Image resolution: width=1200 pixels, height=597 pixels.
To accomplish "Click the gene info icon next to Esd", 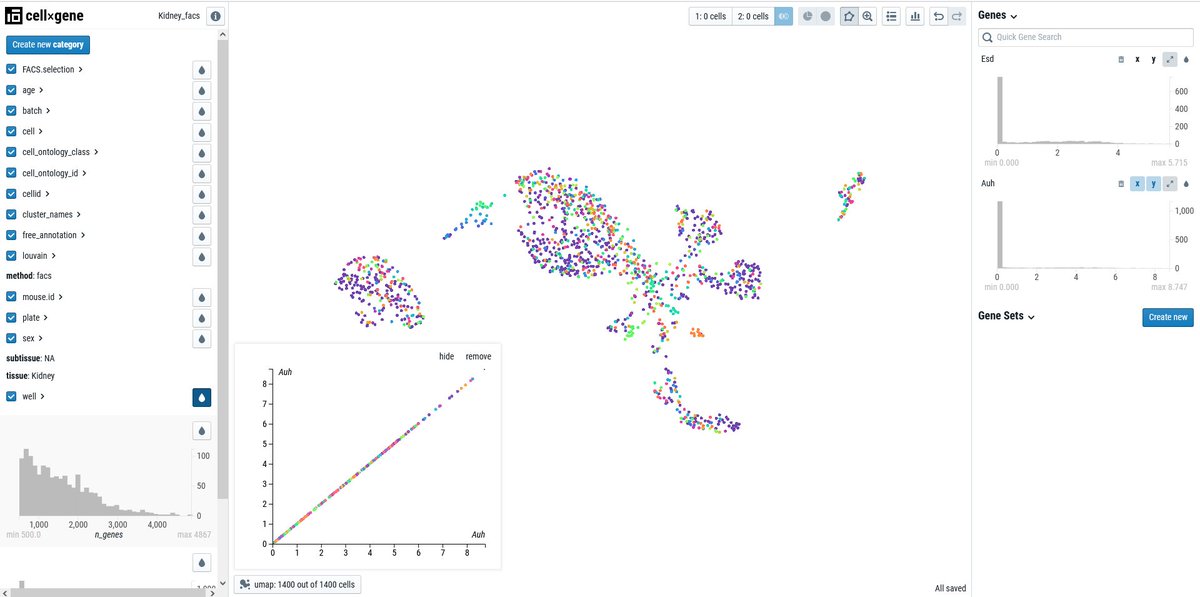I will pos(1120,59).
